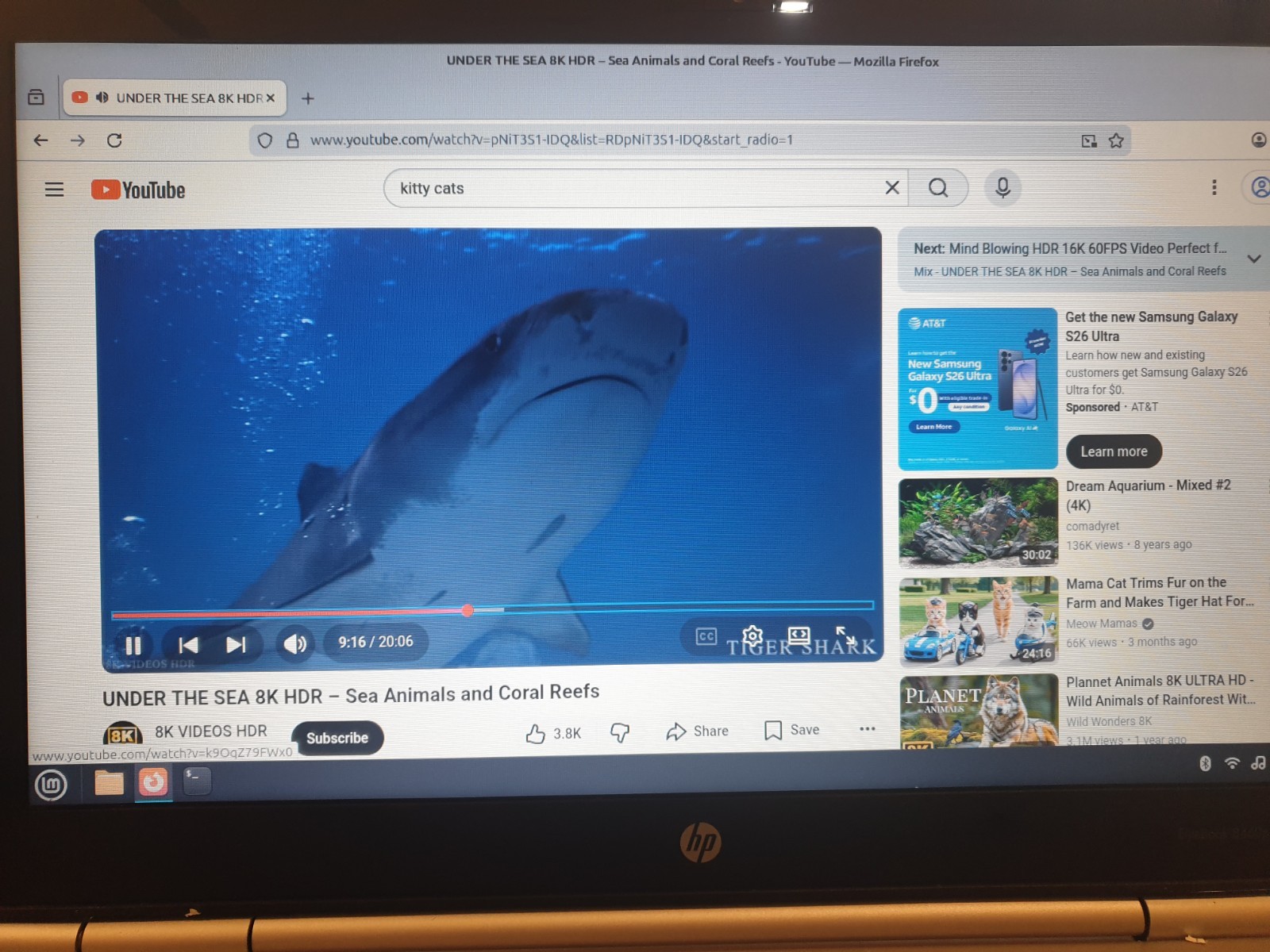The height and width of the screenshot is (952, 1270).
Task: Open 8K VIDEOS HDR channel name
Action: [210, 731]
